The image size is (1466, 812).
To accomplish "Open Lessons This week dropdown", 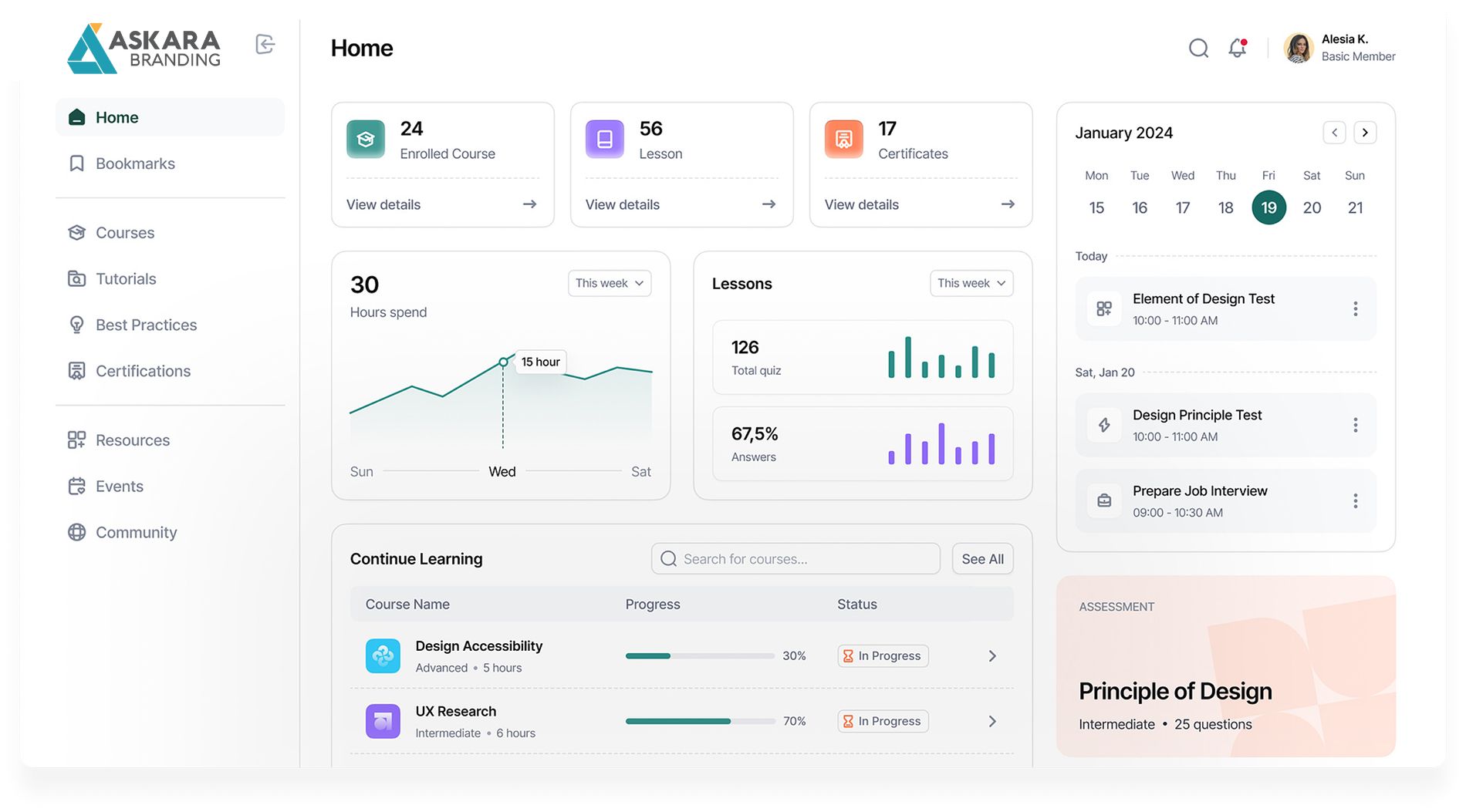I will [971, 283].
